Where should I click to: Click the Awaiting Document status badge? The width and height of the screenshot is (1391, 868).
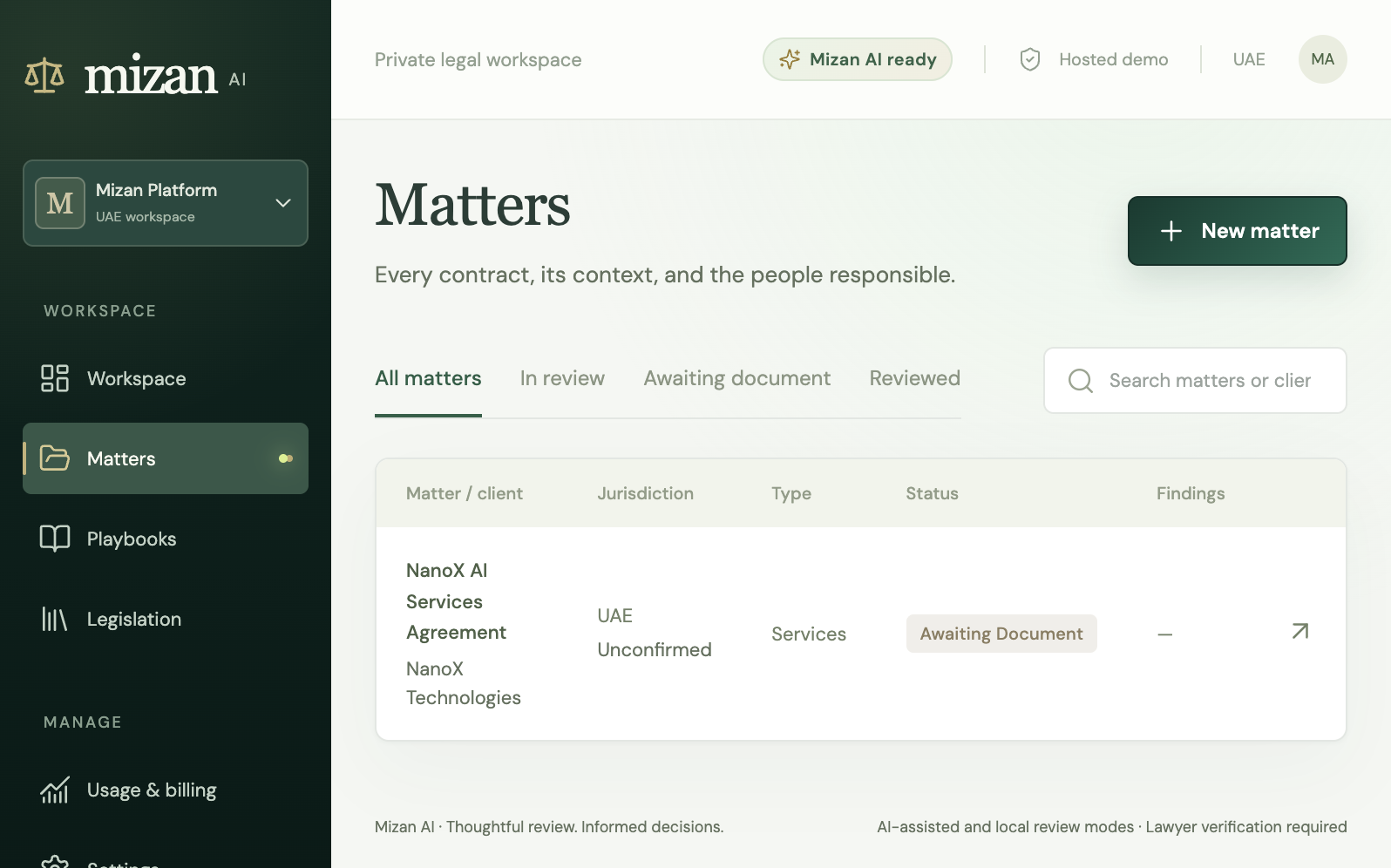(1001, 634)
